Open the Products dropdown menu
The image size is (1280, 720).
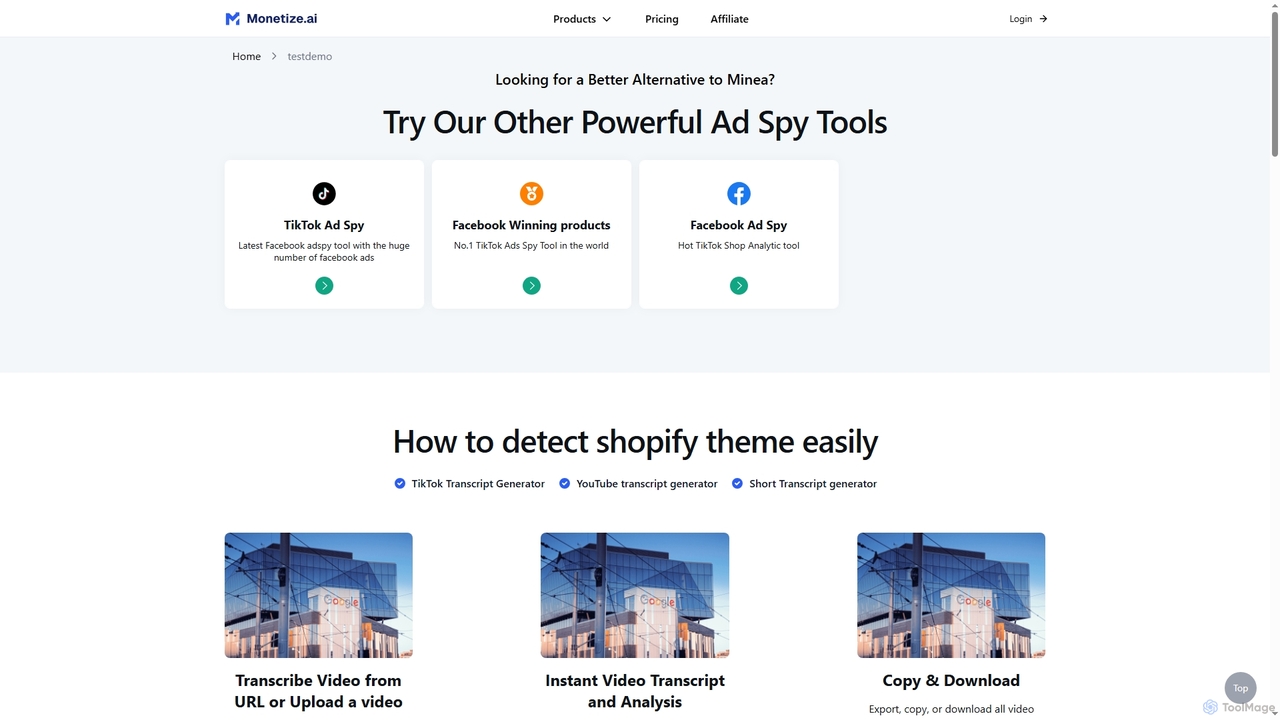(x=582, y=19)
